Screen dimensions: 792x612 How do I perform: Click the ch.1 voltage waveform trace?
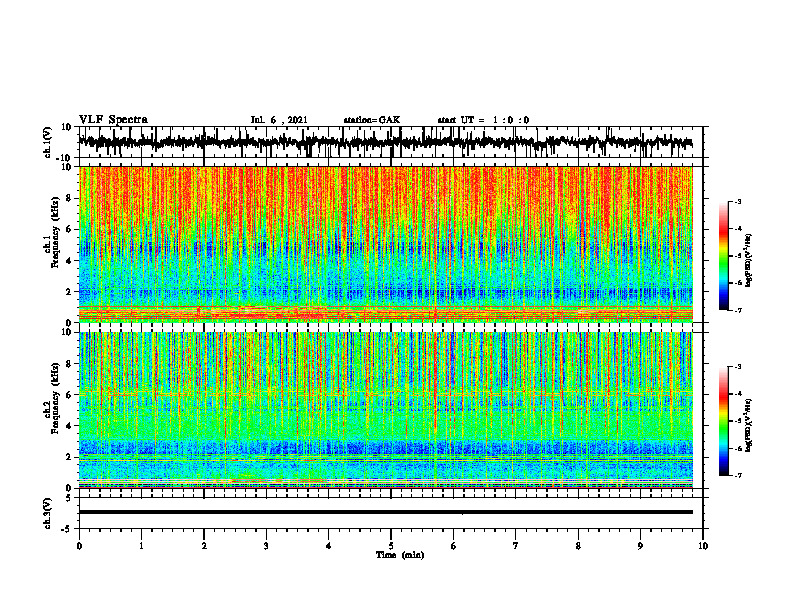tap(385, 142)
